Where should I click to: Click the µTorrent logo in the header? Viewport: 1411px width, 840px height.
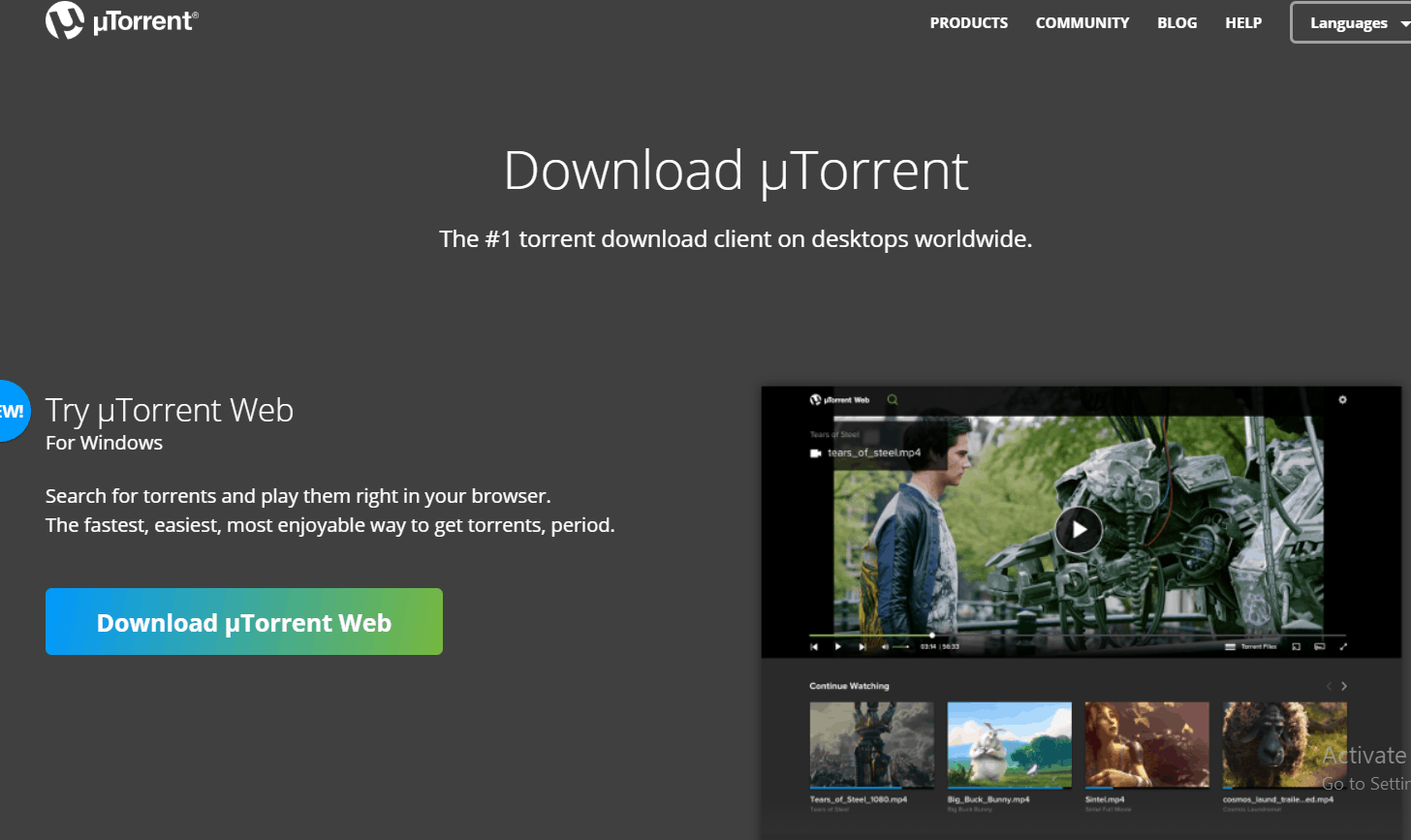tap(121, 21)
